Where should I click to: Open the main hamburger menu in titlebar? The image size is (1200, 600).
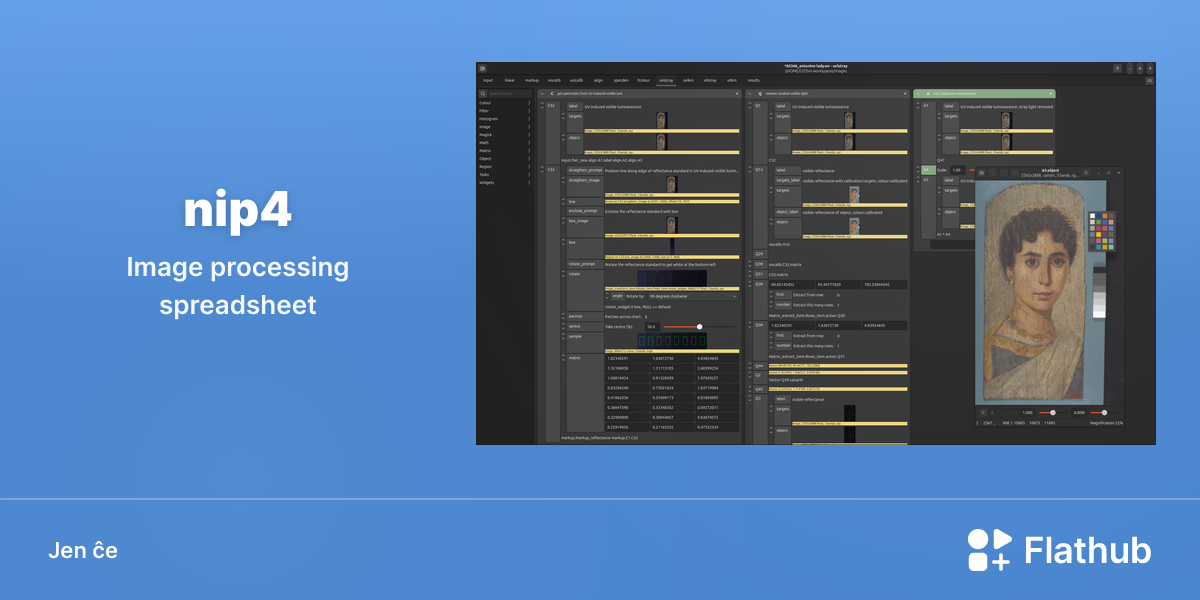[x=1117, y=68]
